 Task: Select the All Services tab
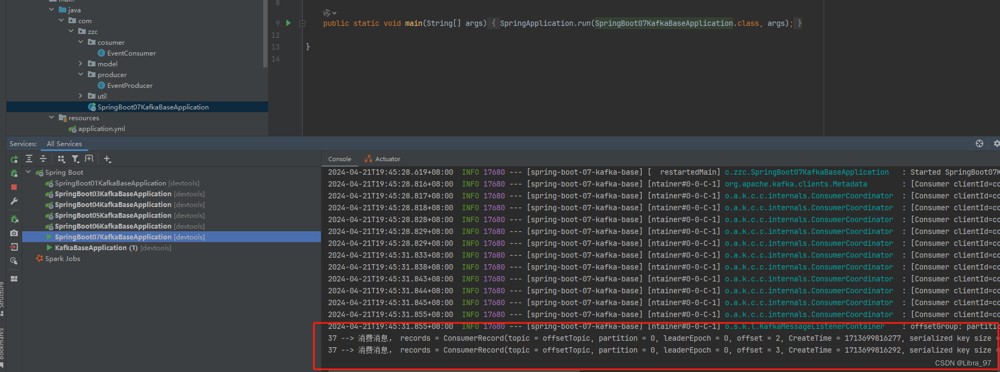[64, 144]
